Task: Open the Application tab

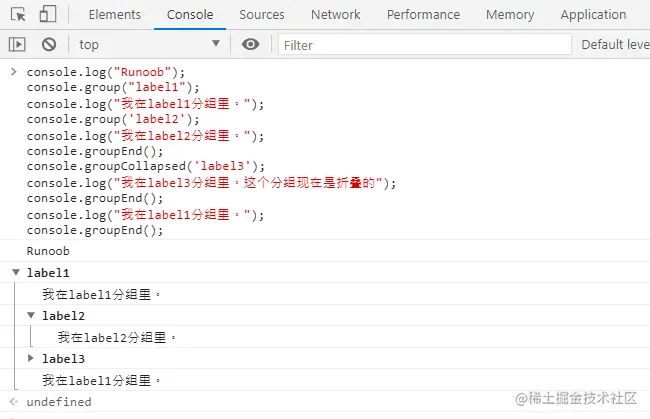Action: tap(593, 15)
